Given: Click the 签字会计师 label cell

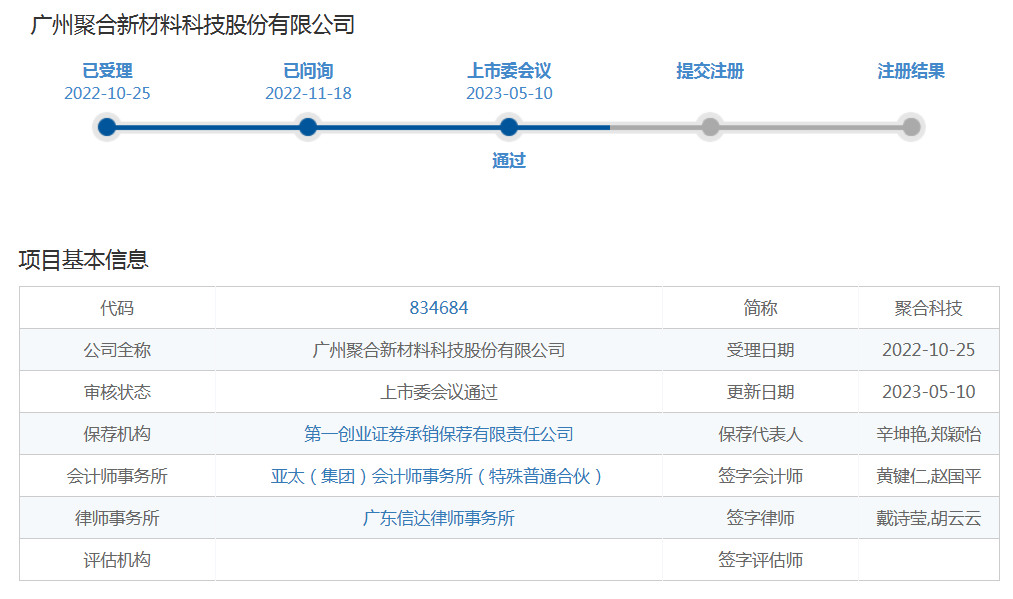Looking at the screenshot, I should tap(760, 476).
